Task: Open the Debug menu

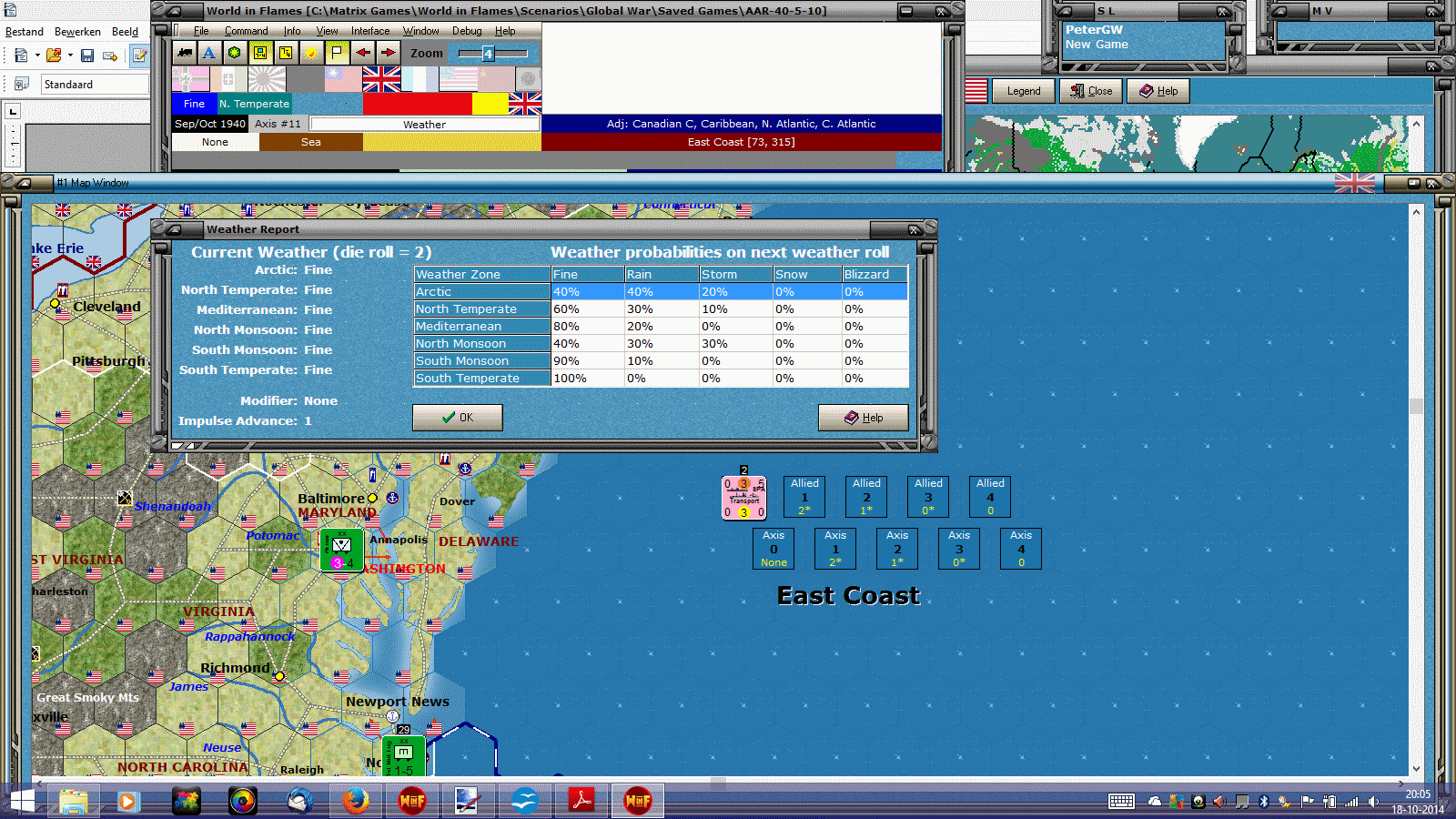Action: 467,31
